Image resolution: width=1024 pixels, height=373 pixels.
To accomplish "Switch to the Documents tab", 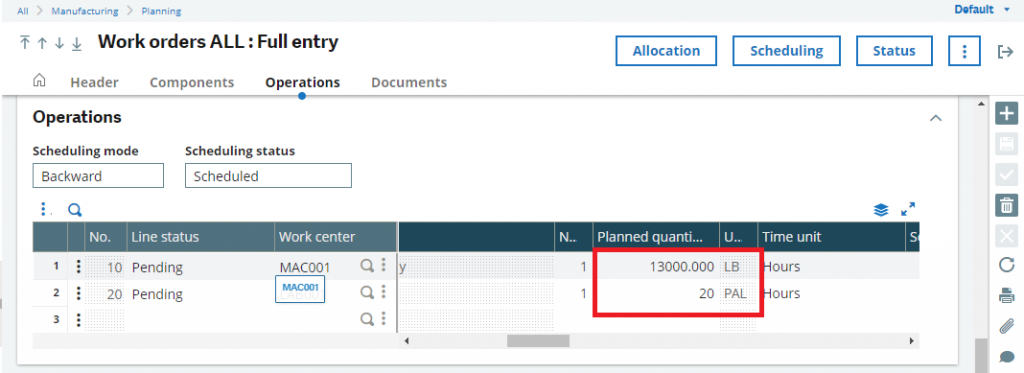I will point(409,82).
